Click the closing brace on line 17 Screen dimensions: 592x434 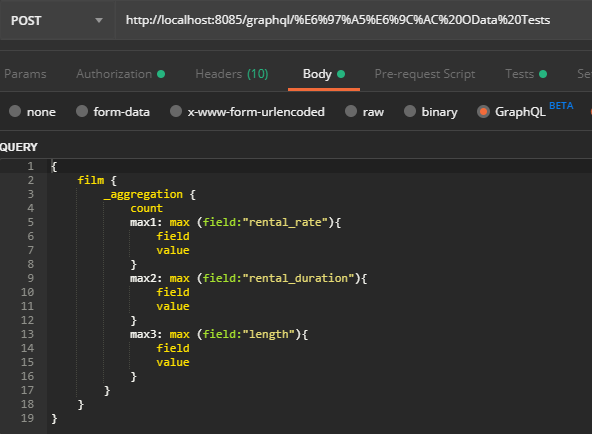pyautogui.click(x=107, y=390)
